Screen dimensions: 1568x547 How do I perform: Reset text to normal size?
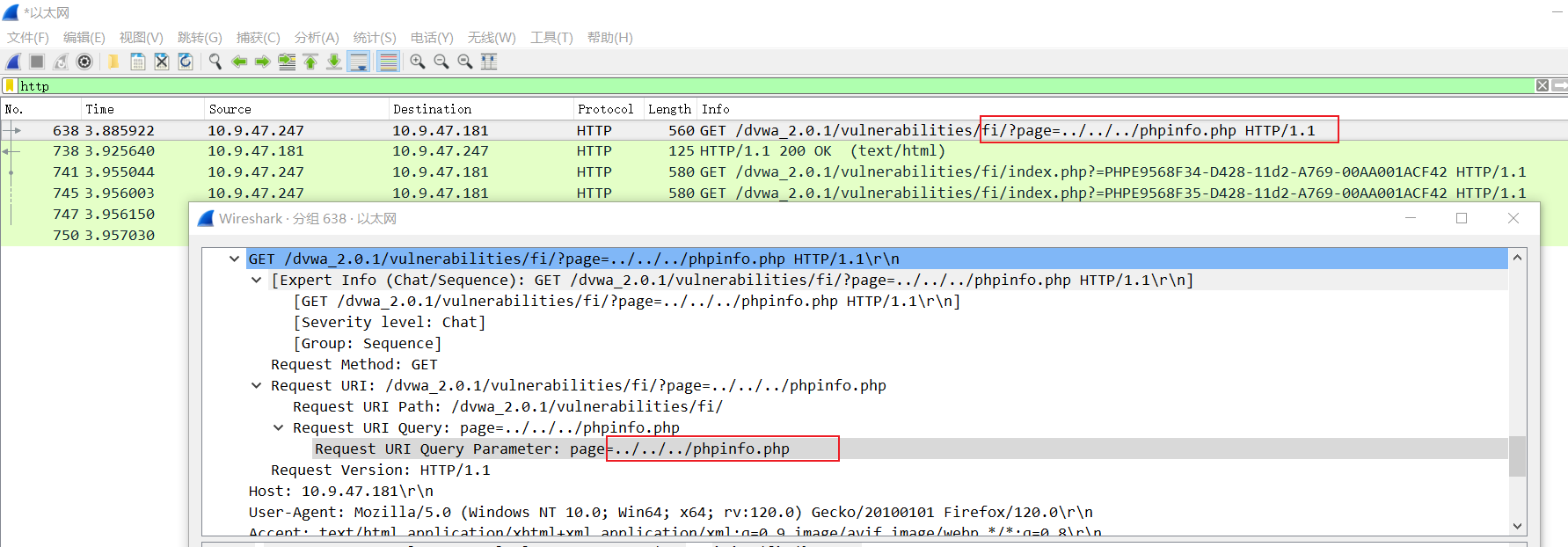[465, 62]
